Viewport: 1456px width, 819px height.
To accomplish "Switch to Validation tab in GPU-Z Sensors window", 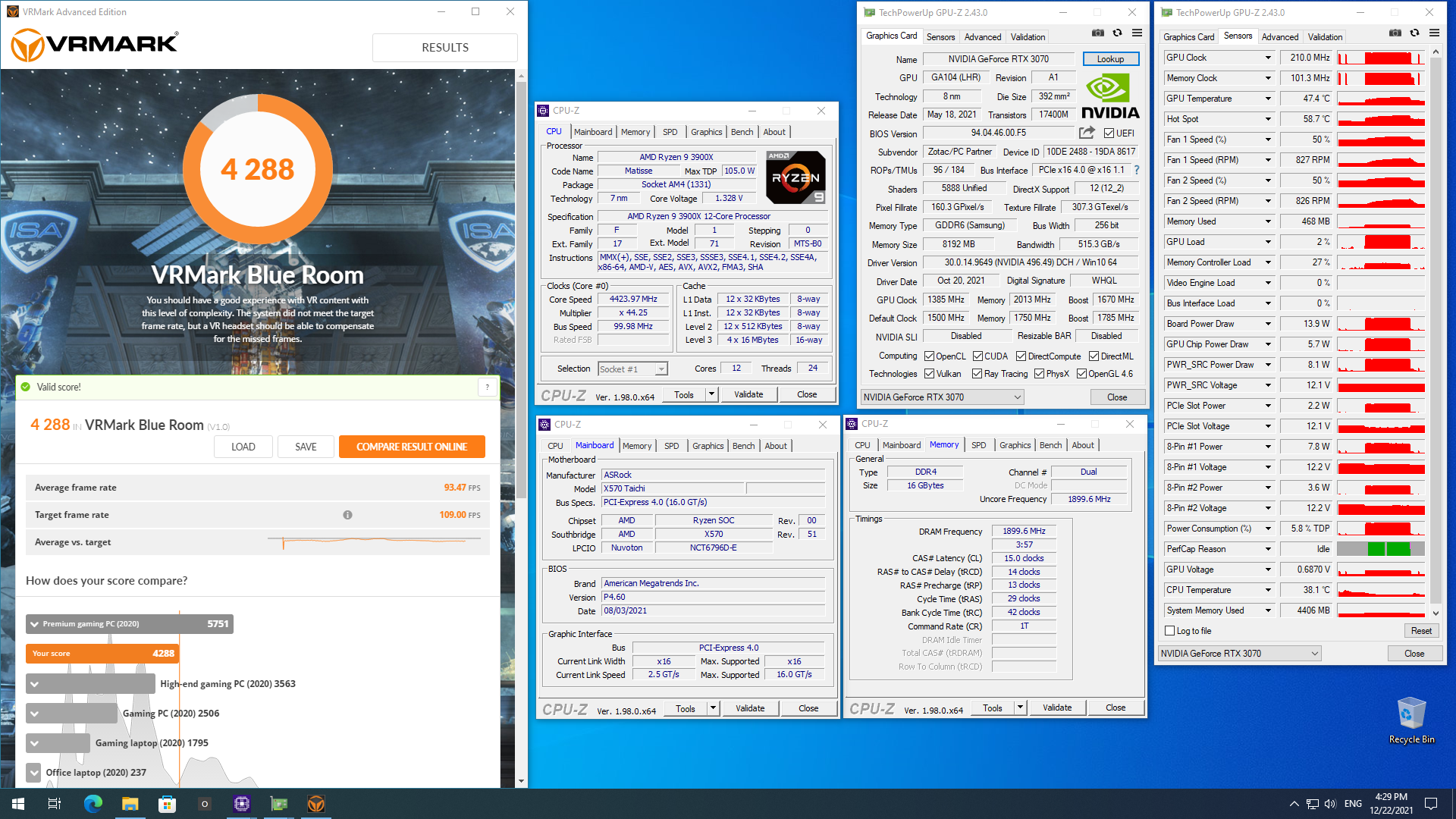I will [x=1325, y=36].
